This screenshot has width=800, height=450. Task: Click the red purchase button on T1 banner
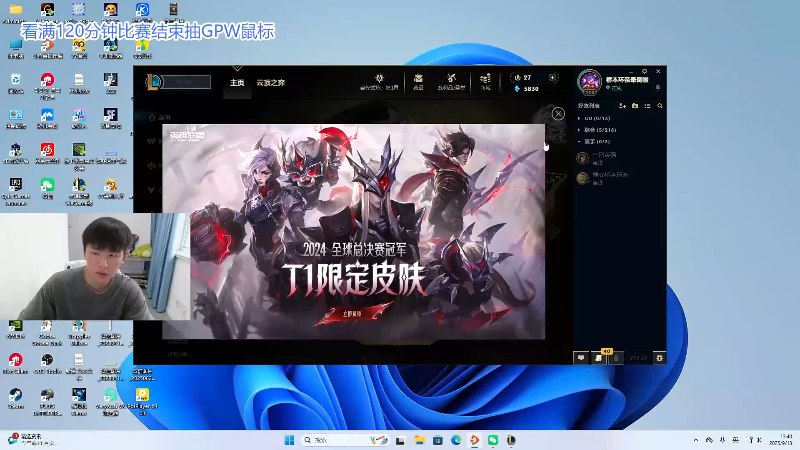[352, 313]
